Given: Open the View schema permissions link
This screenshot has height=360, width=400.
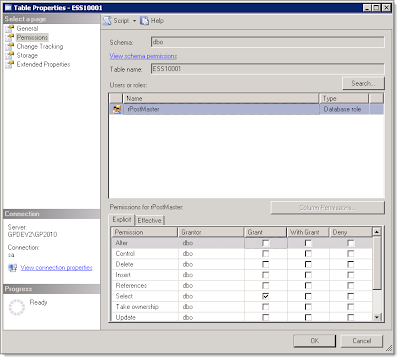Looking at the screenshot, I should (143, 56).
